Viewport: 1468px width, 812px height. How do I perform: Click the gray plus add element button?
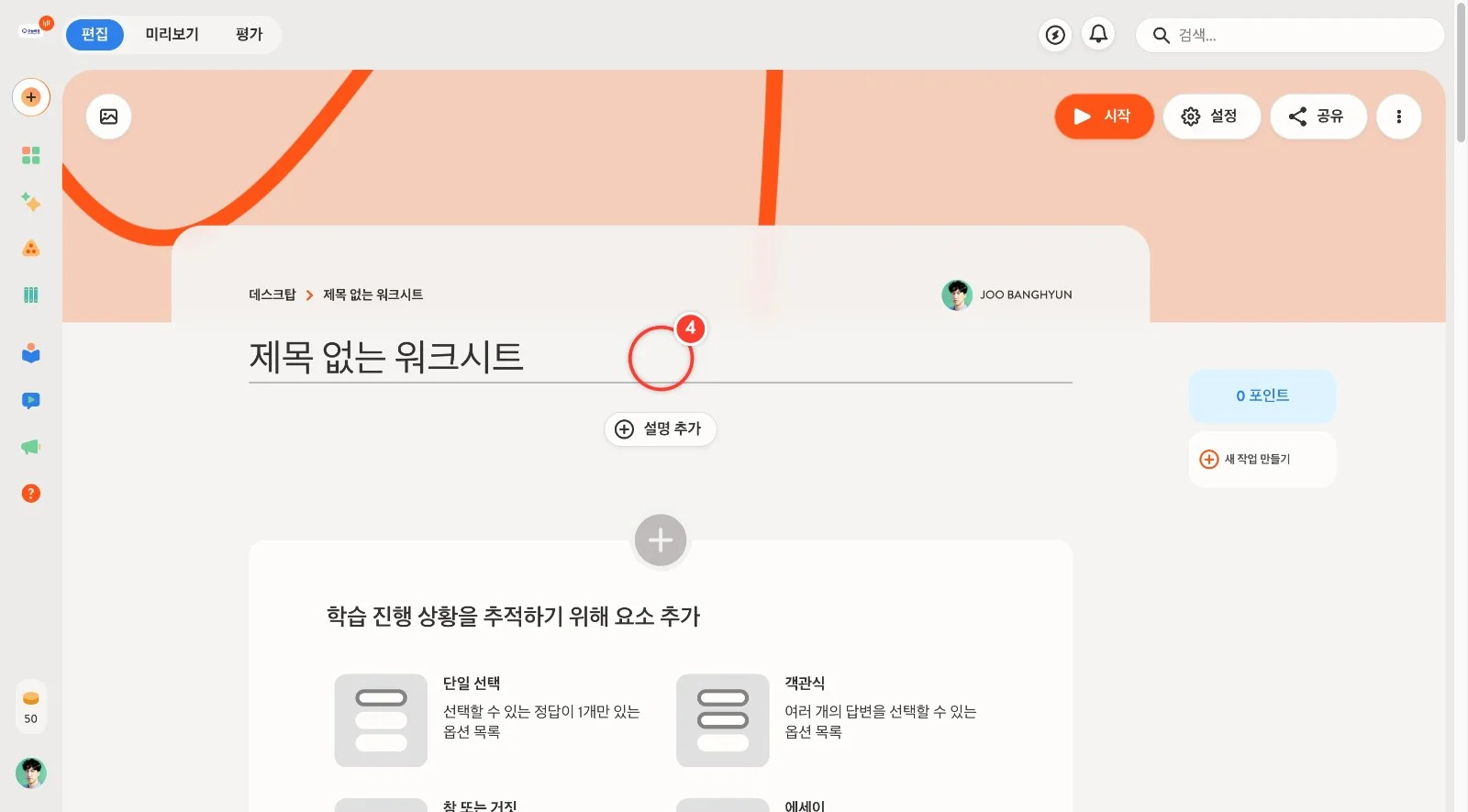661,540
